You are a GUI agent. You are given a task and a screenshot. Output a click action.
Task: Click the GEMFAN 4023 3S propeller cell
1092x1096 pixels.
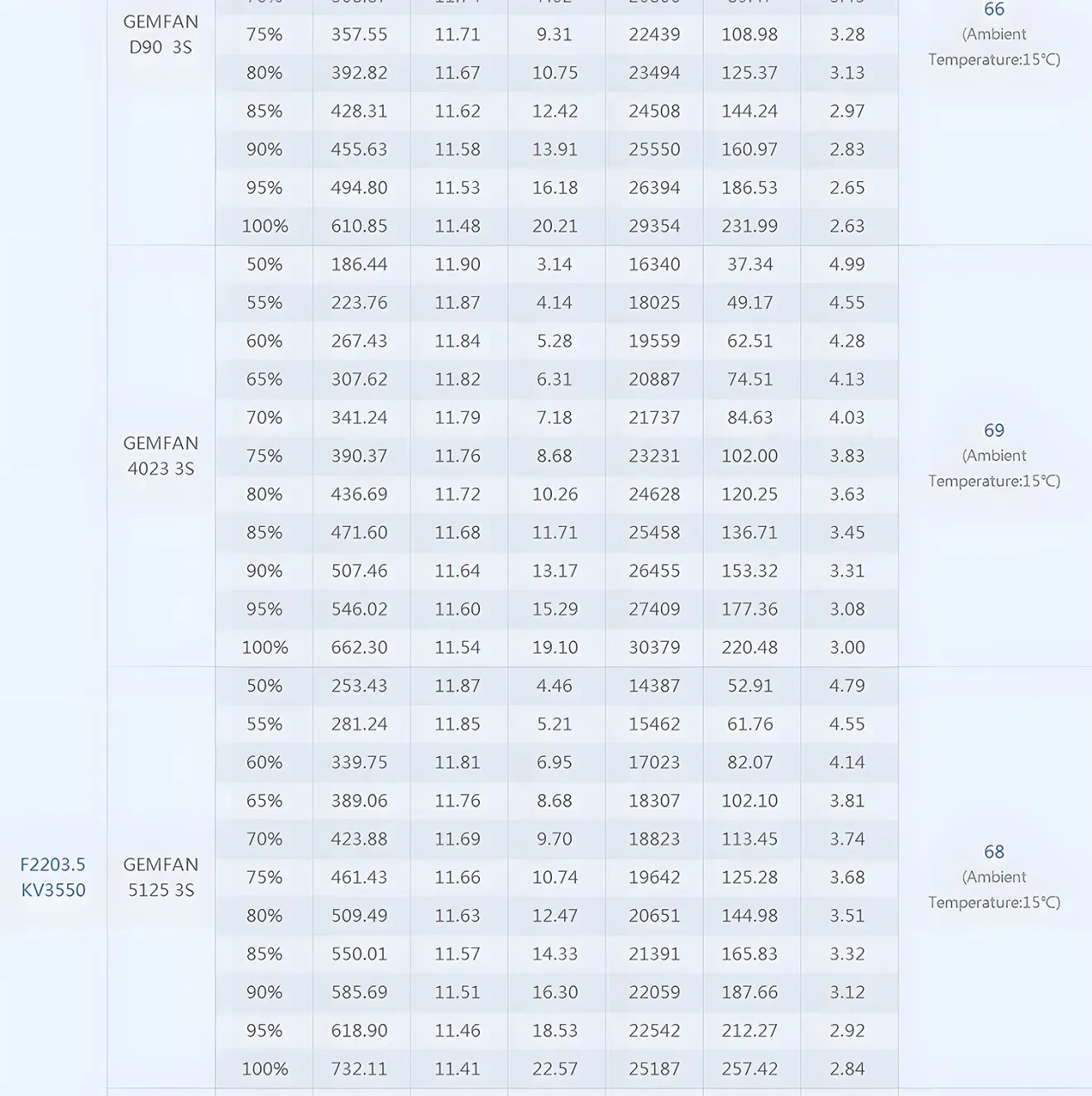click(160, 456)
